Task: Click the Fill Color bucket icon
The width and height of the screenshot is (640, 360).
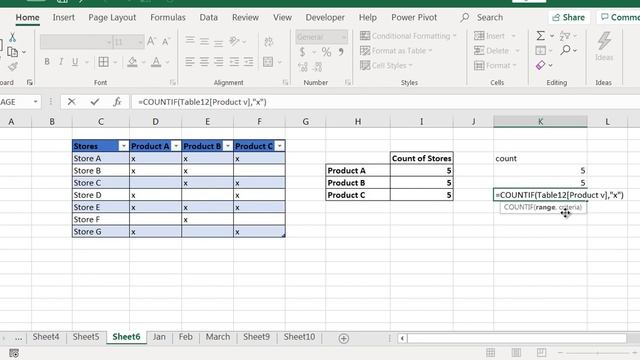Action: [x=132, y=62]
